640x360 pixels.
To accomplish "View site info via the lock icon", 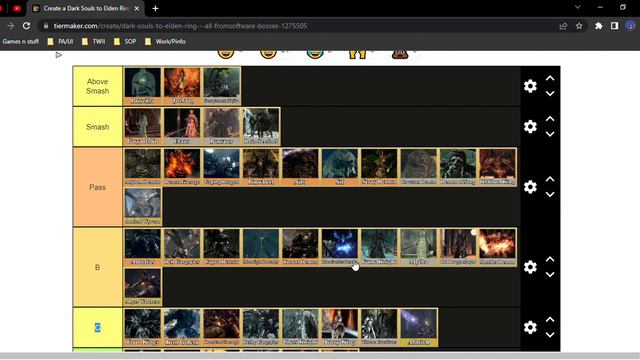I will tap(46, 26).
